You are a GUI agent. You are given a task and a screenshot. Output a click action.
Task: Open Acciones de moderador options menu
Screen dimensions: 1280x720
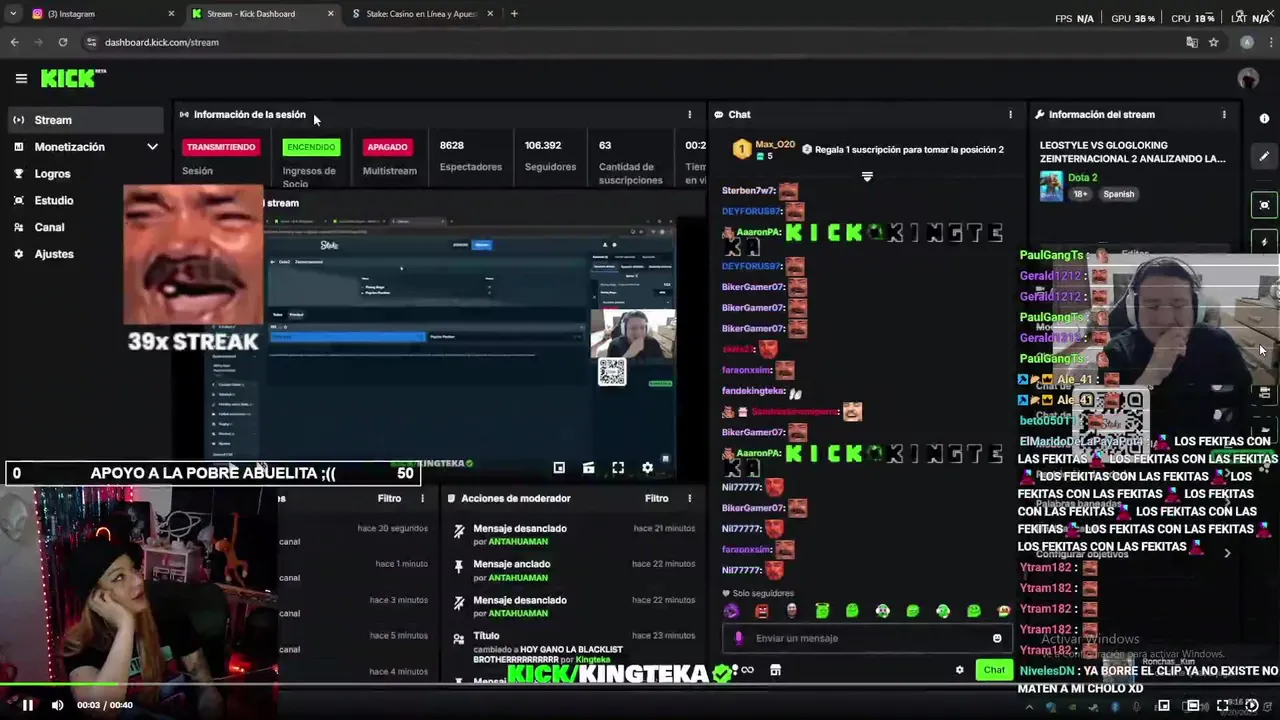click(689, 498)
